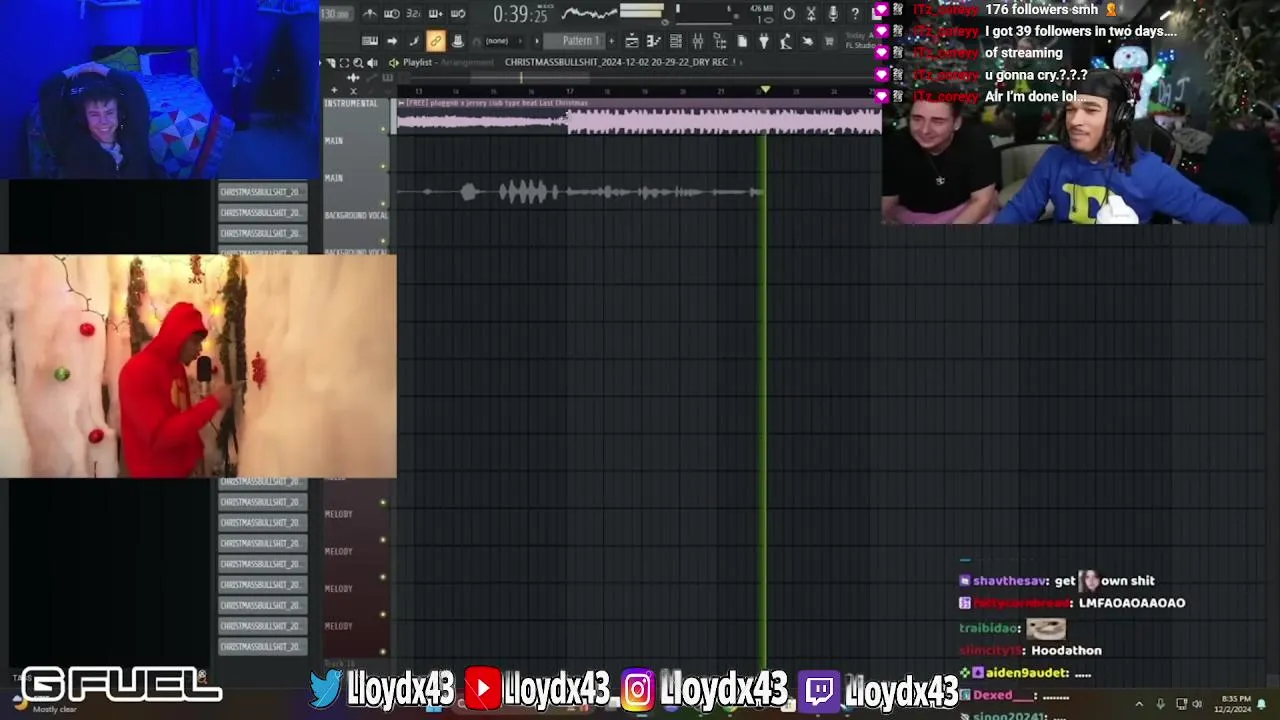Click the document pages icon in toolbar
This screenshot has height=720, width=1280.
(742, 41)
